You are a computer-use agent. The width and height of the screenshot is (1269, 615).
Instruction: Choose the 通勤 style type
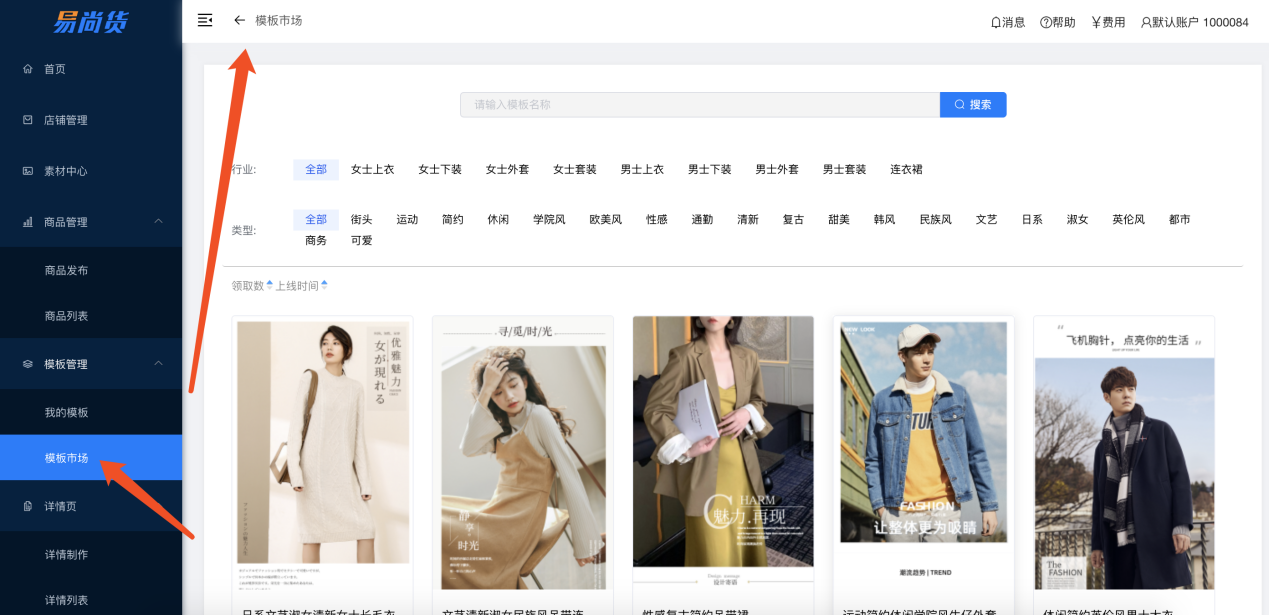[702, 220]
